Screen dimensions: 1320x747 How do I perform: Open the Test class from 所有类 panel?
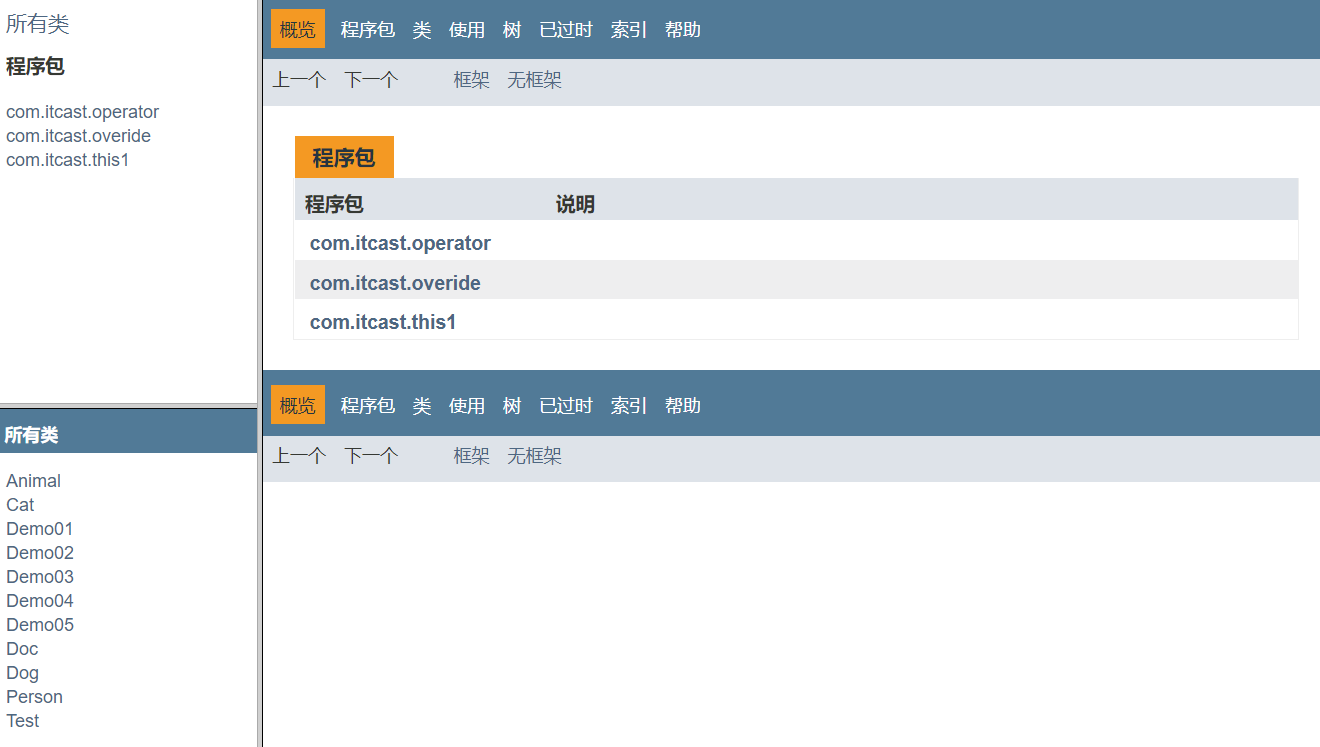pos(22,720)
